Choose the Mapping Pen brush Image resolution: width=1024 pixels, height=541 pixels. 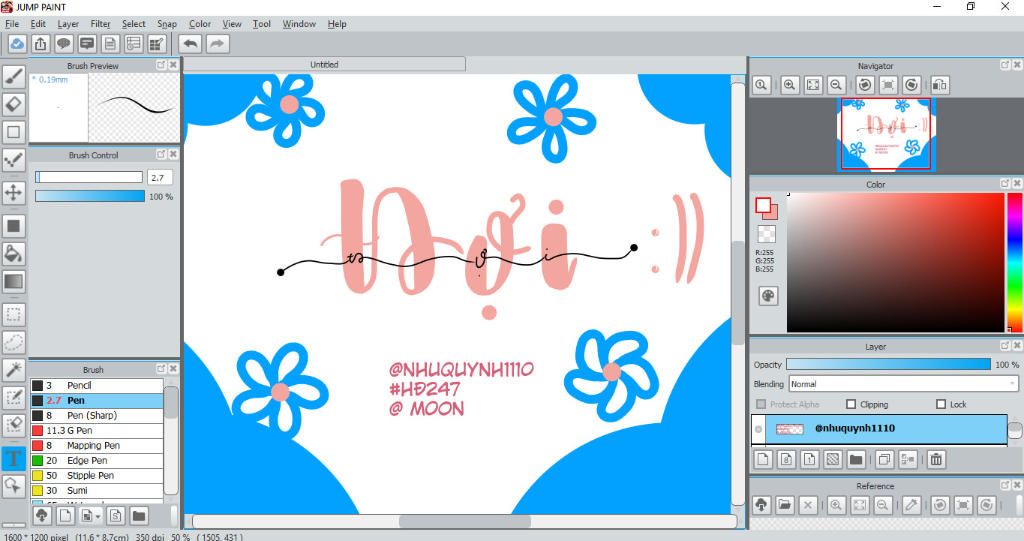pyautogui.click(x=97, y=446)
